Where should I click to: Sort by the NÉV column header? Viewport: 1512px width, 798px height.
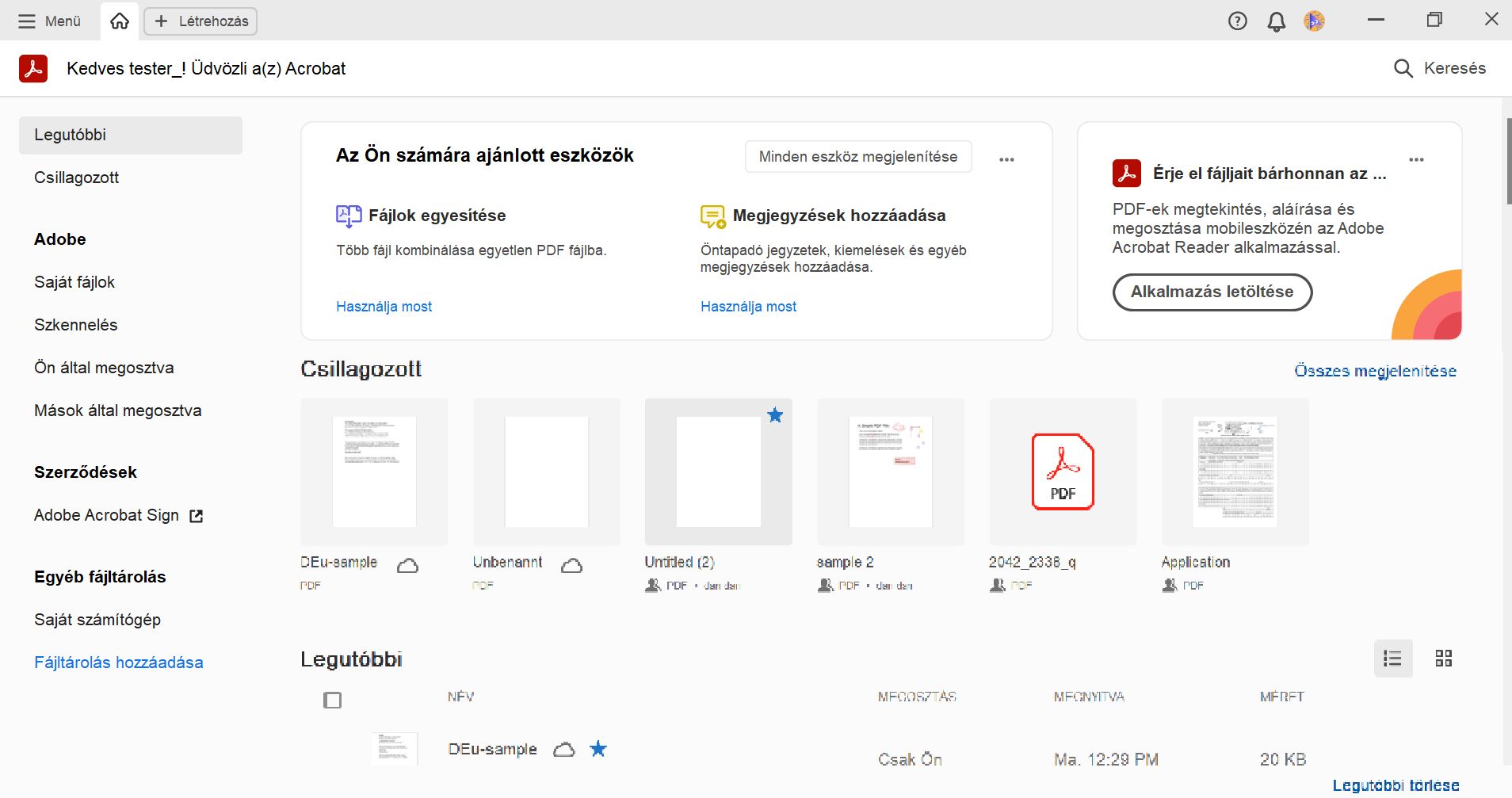point(460,697)
